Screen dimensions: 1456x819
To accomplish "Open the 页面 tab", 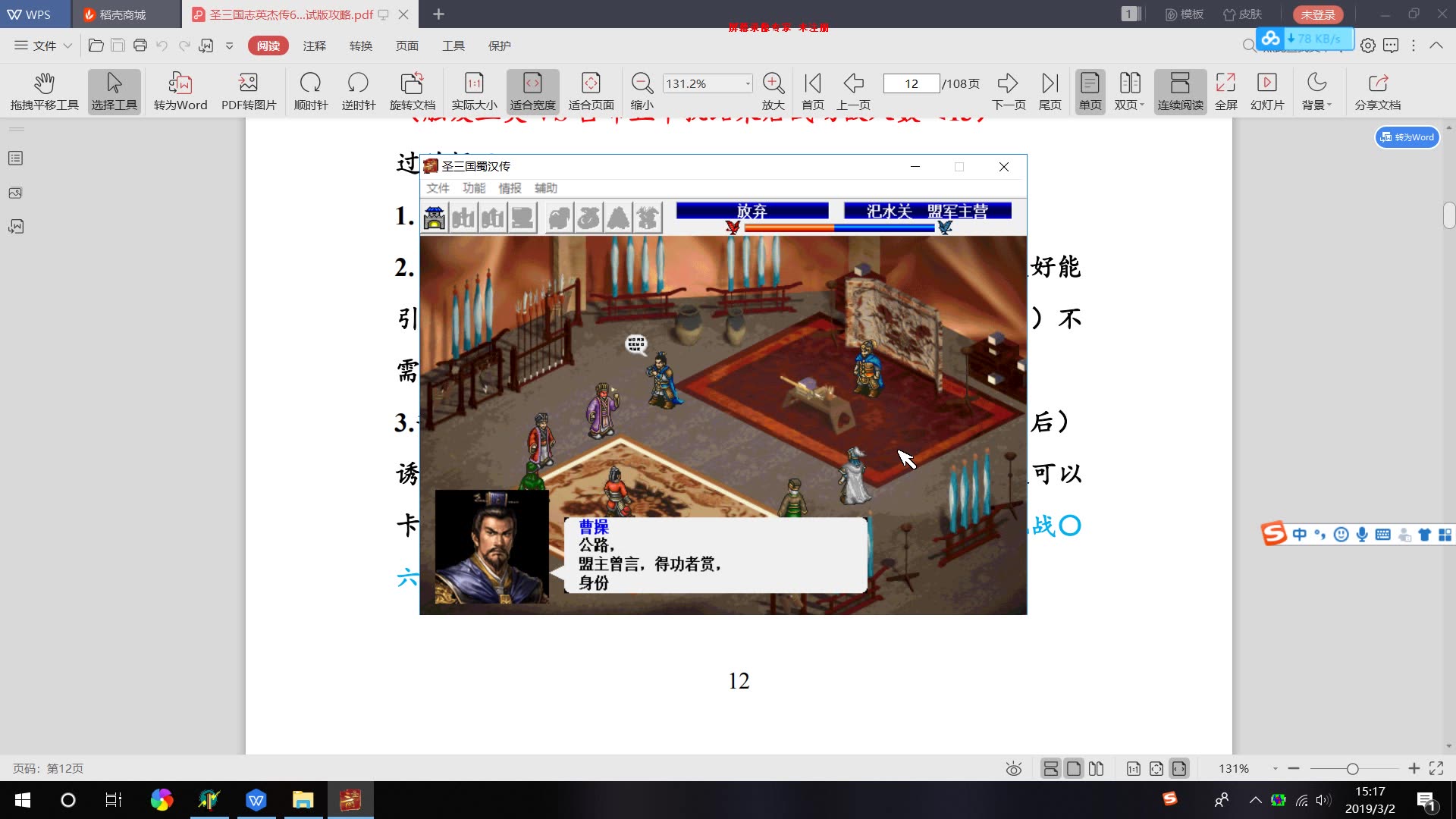I will click(x=406, y=45).
